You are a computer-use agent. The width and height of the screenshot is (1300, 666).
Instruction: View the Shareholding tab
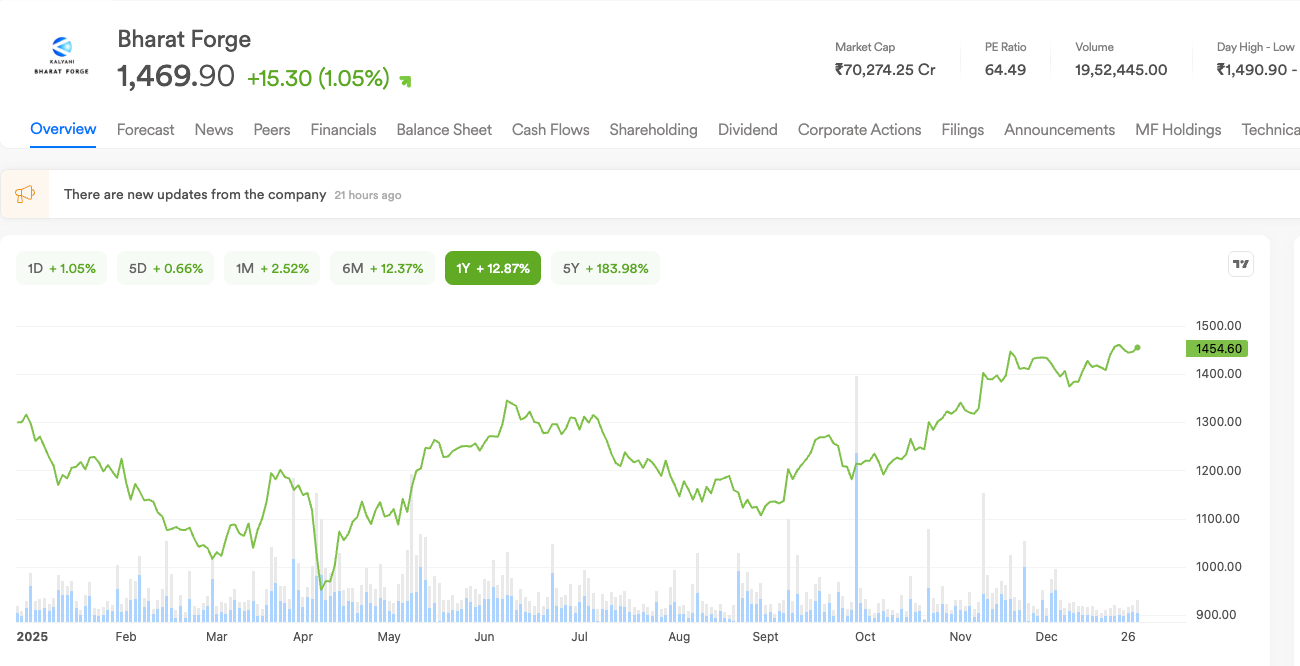(x=653, y=130)
